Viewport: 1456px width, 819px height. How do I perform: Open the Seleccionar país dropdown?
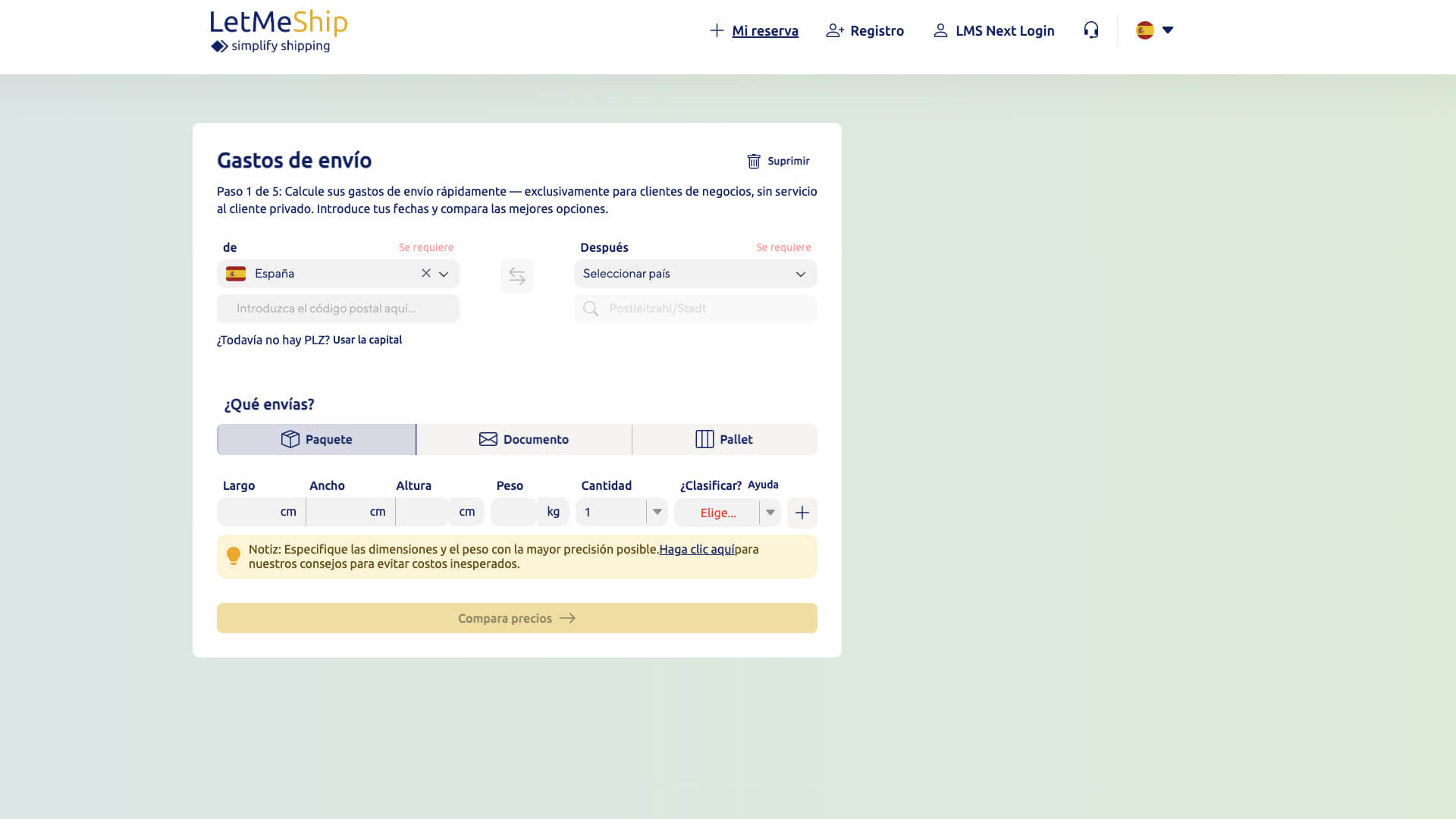tap(695, 274)
